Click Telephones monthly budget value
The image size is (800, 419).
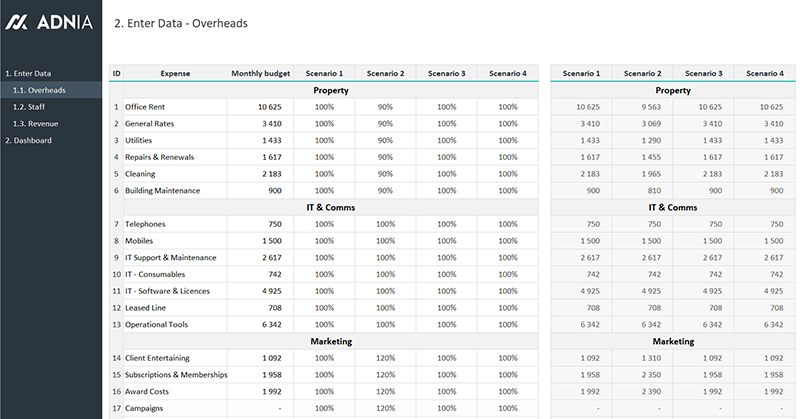(261, 224)
